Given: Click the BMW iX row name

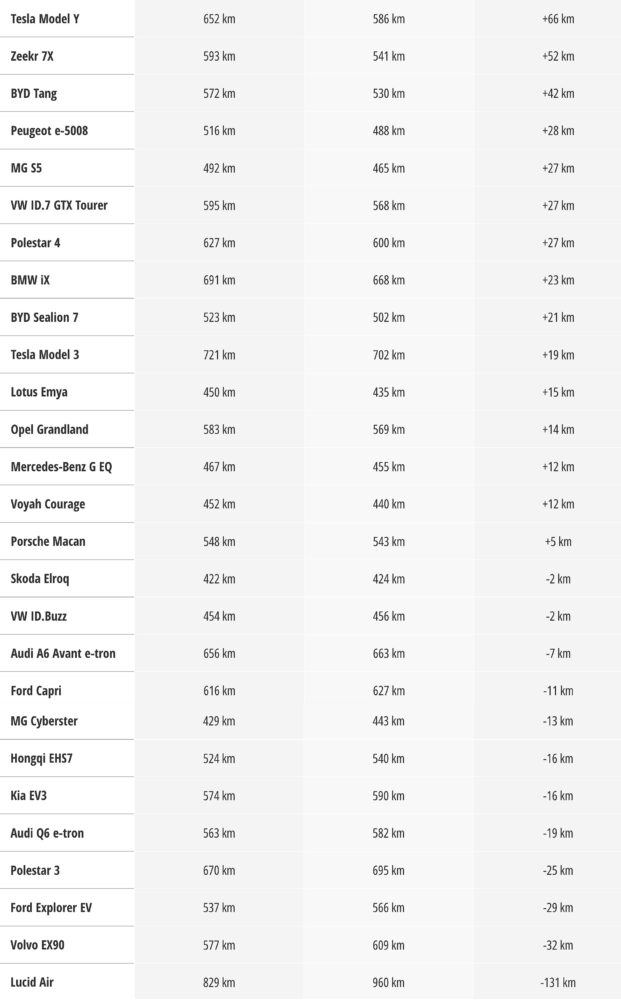Looking at the screenshot, I should click(30, 280).
